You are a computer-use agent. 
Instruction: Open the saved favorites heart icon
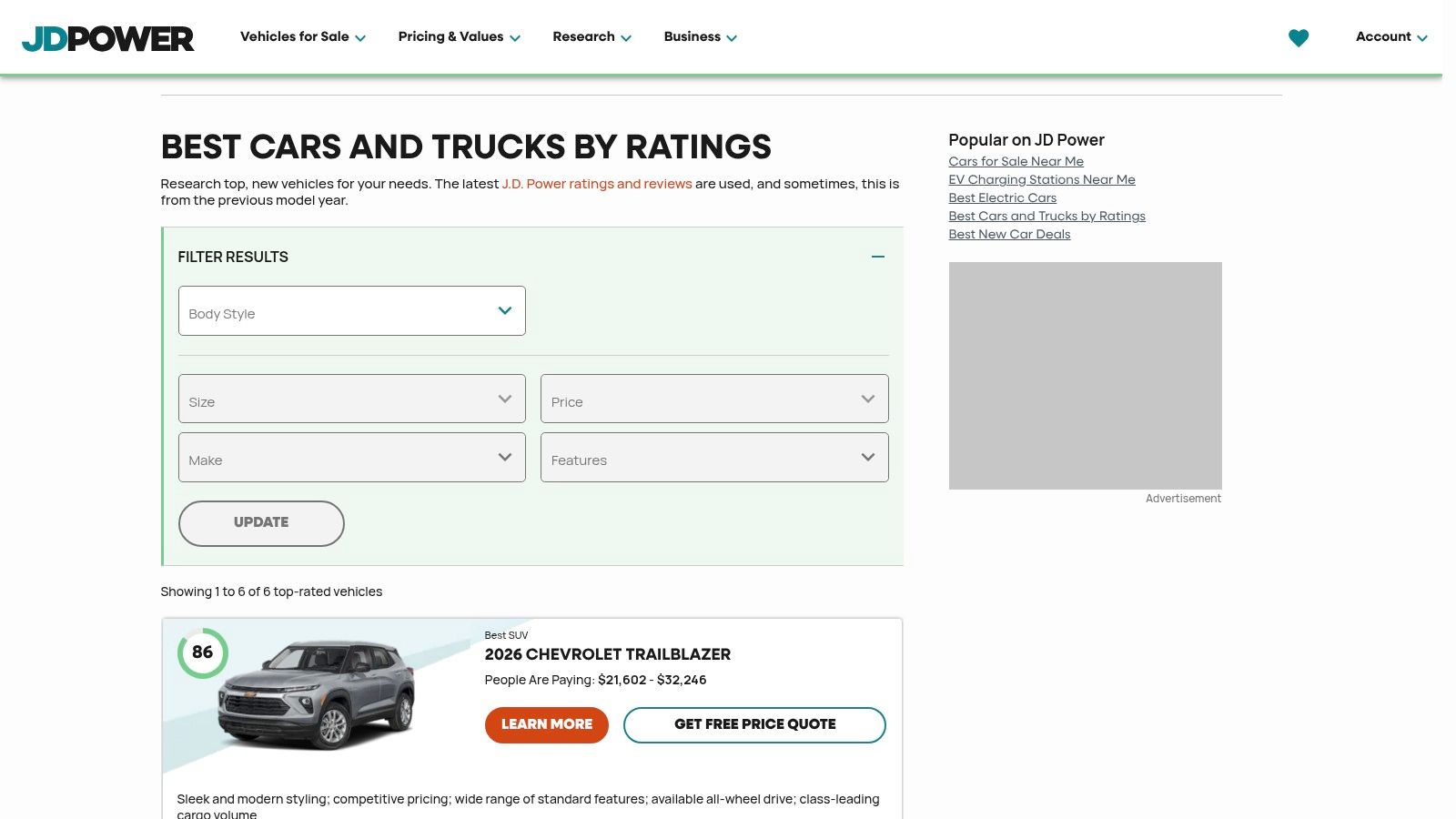(1299, 37)
